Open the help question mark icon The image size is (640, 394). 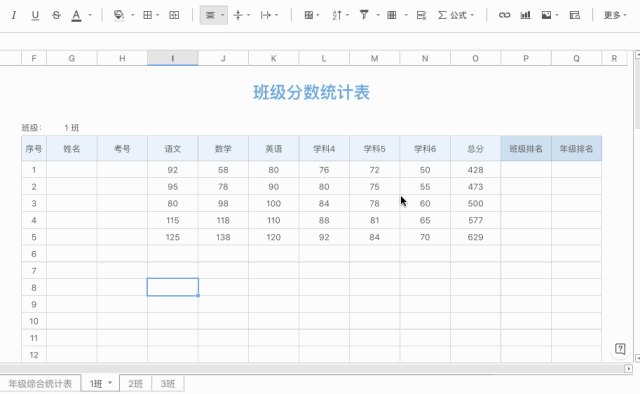(x=620, y=349)
